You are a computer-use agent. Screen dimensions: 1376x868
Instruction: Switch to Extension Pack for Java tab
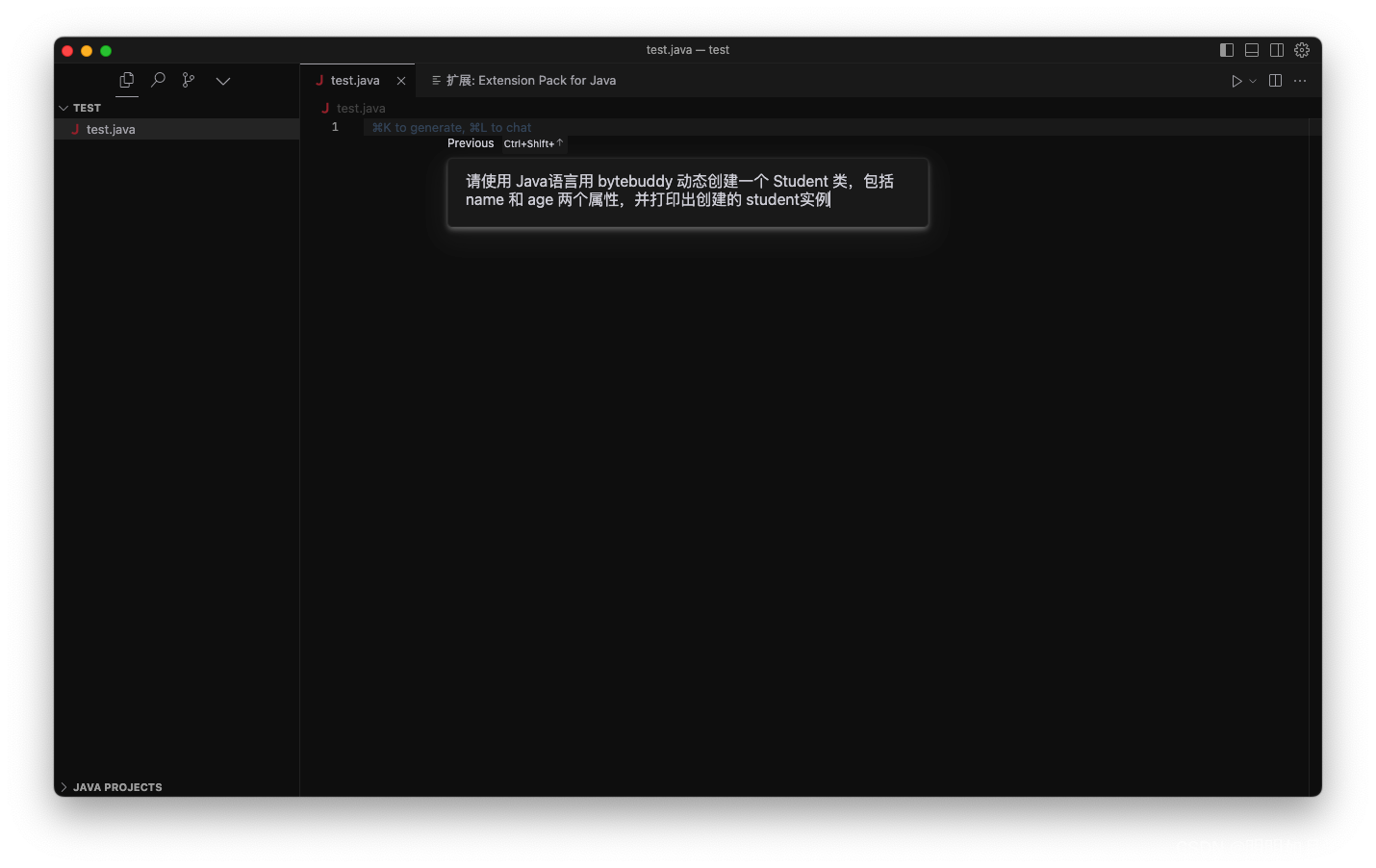click(523, 81)
